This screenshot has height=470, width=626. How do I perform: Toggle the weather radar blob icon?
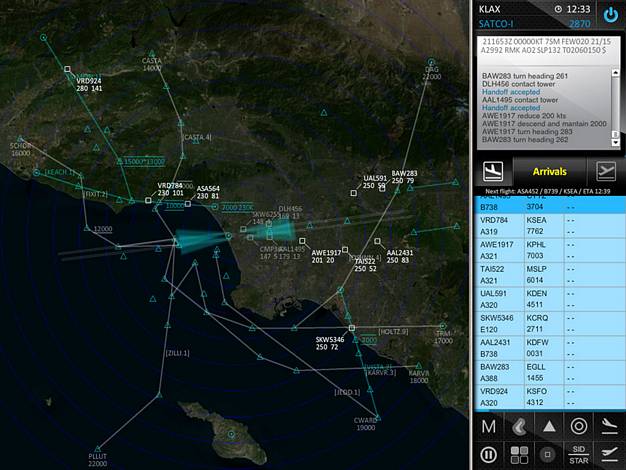click(x=518, y=427)
